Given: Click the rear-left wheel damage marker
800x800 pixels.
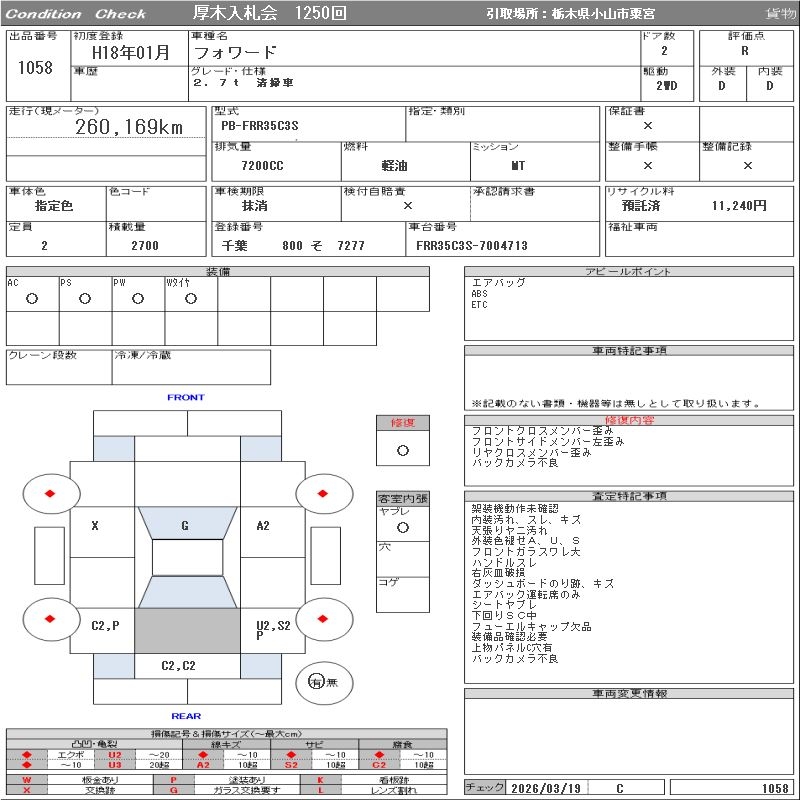Looking at the screenshot, I should (x=50, y=620).
